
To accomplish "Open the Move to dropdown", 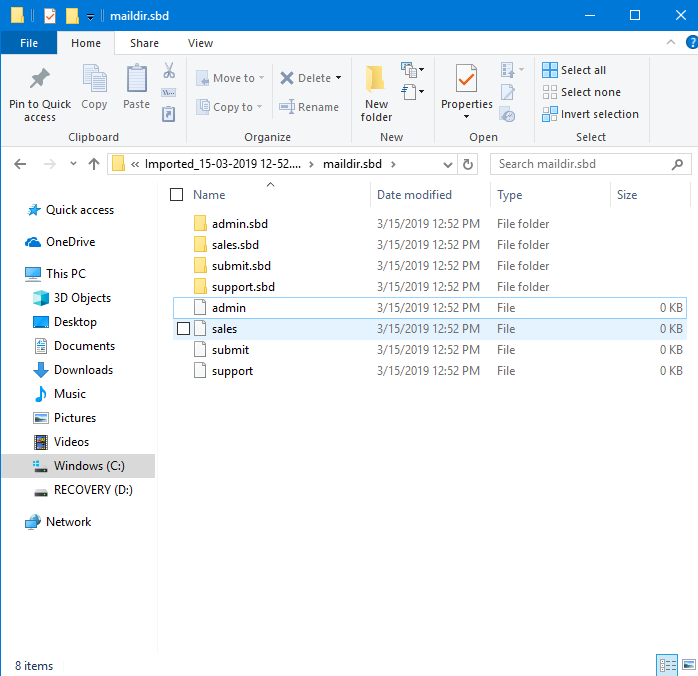I will coord(230,78).
